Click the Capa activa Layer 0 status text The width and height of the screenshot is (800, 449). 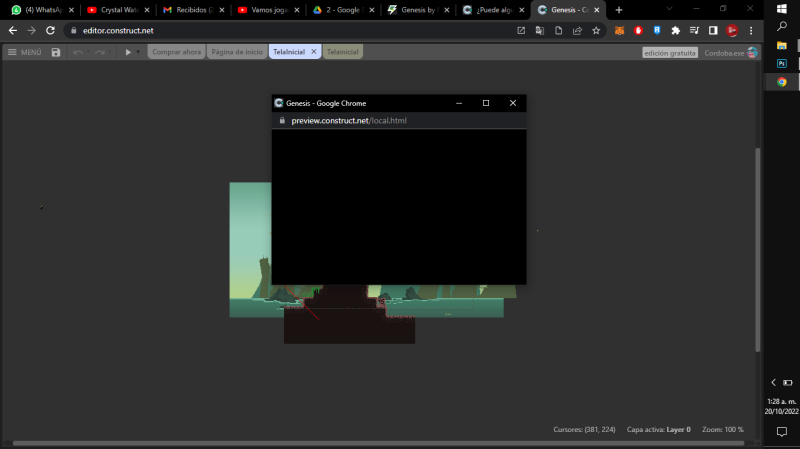click(658, 430)
